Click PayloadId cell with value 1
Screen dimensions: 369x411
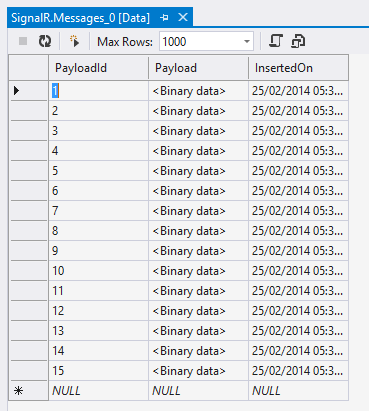click(99, 91)
